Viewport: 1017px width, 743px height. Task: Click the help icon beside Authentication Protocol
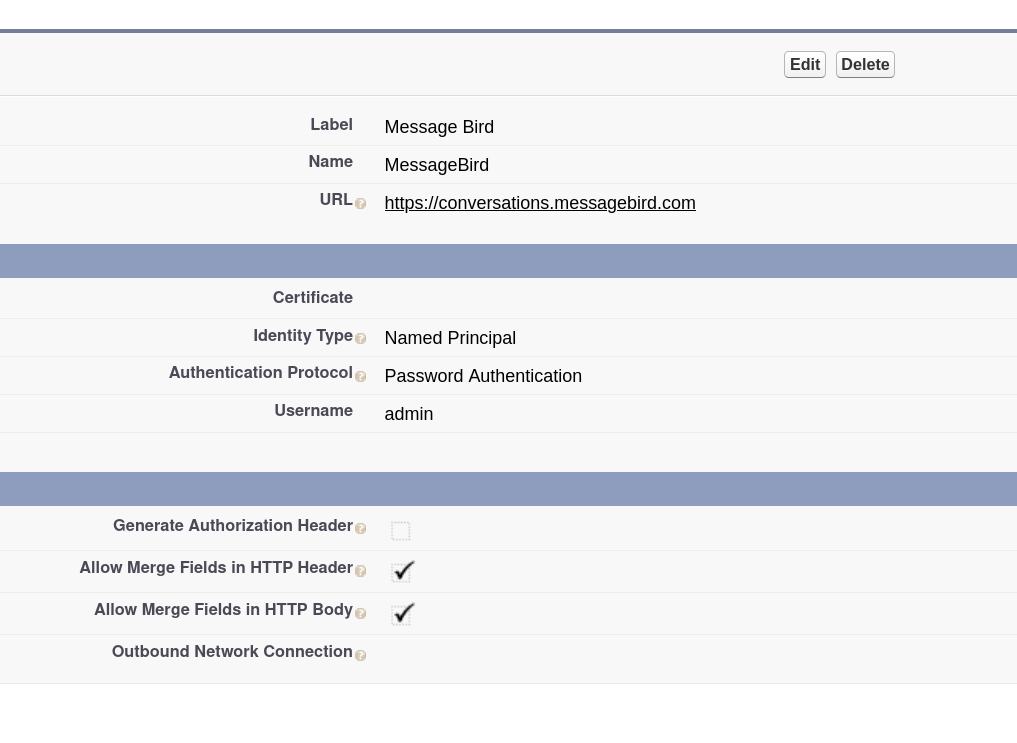coord(361,377)
